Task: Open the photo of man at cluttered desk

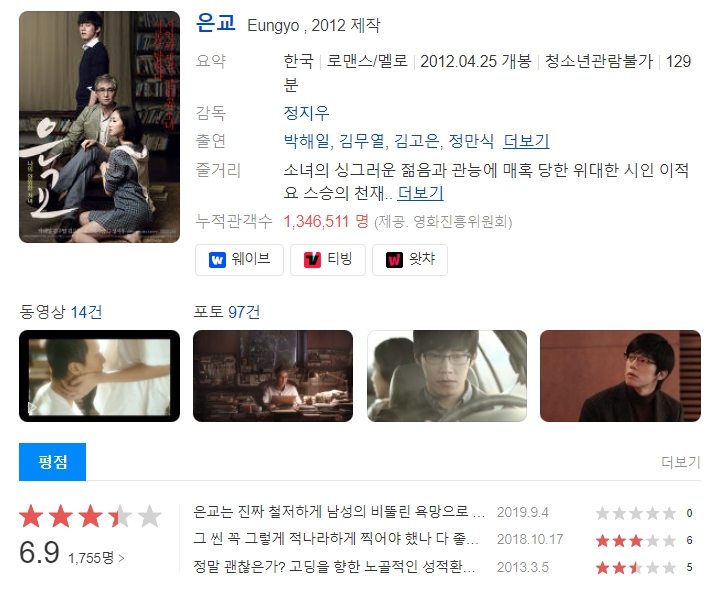Action: click(273, 376)
